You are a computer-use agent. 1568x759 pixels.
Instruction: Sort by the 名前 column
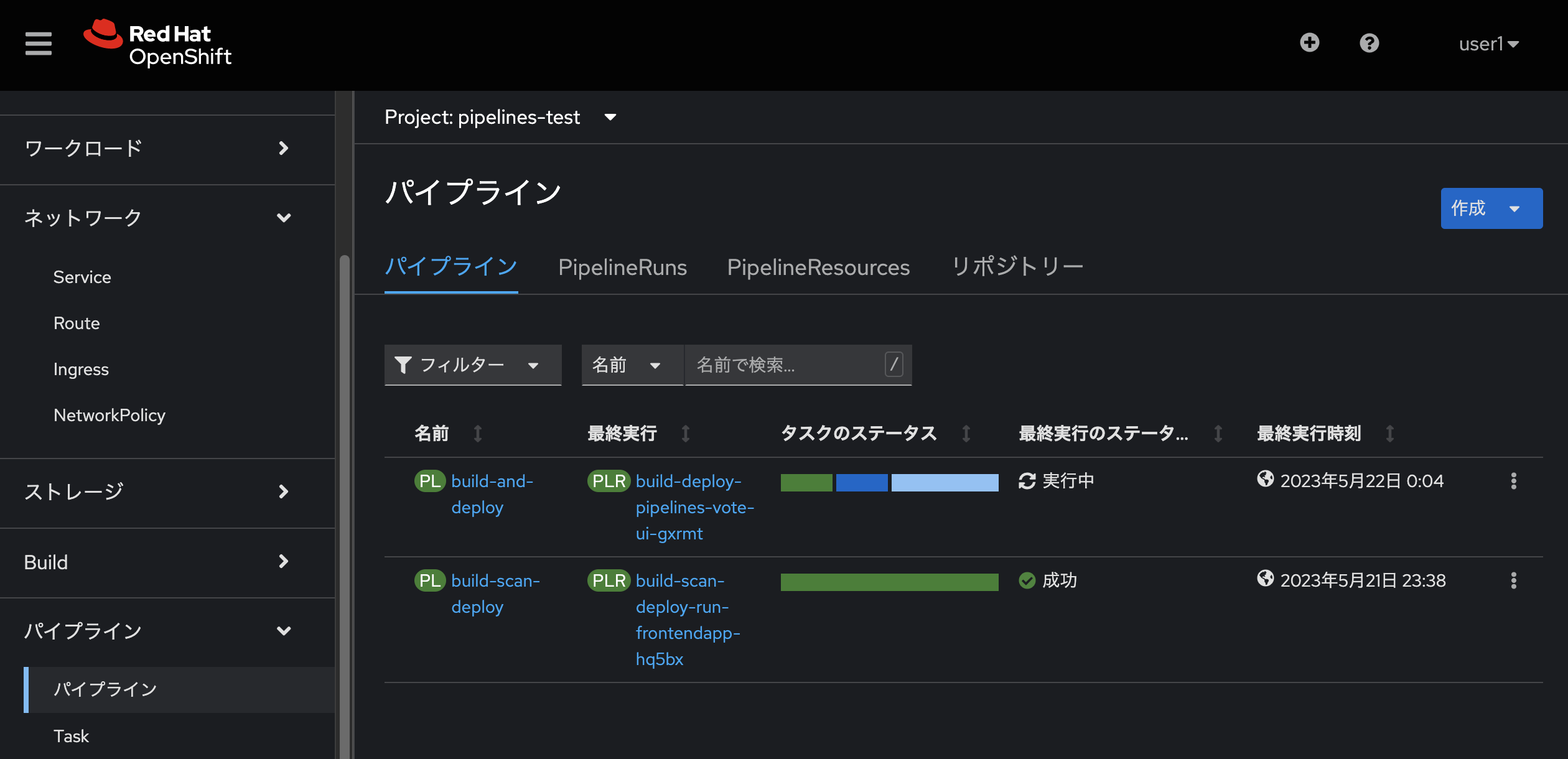point(448,433)
